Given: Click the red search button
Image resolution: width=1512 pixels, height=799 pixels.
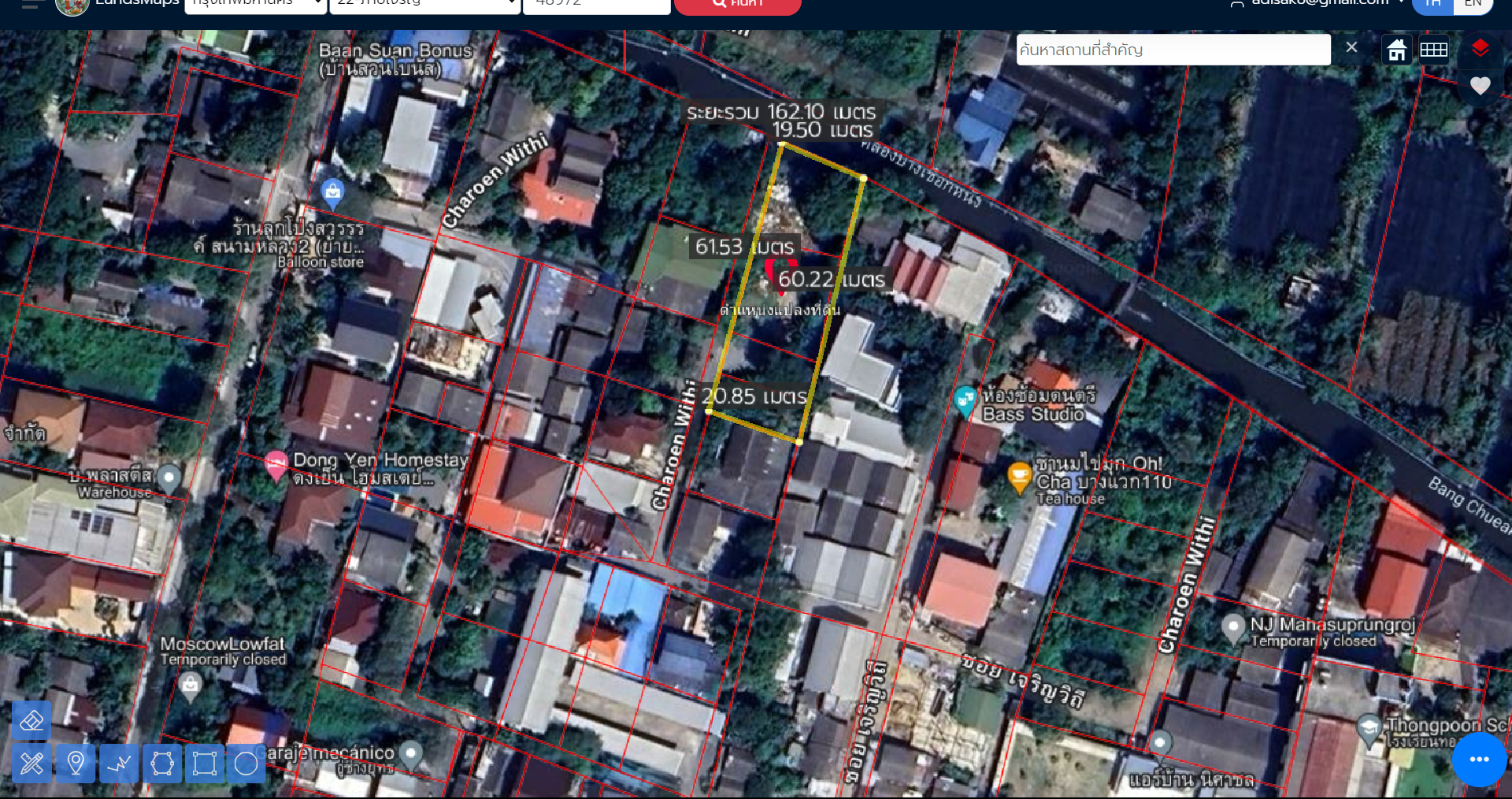Looking at the screenshot, I should coord(737,5).
